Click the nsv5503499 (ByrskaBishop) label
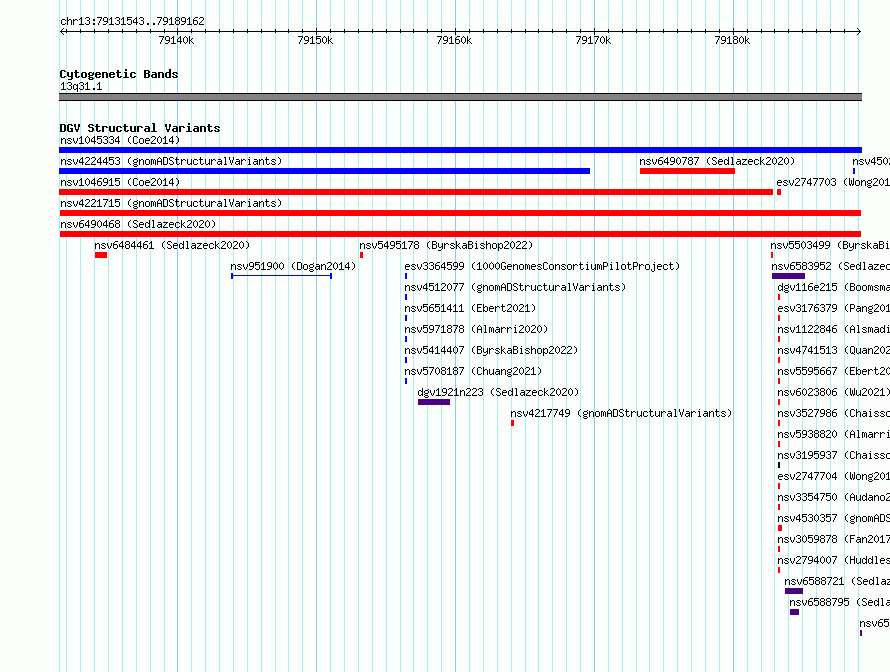 (830, 245)
